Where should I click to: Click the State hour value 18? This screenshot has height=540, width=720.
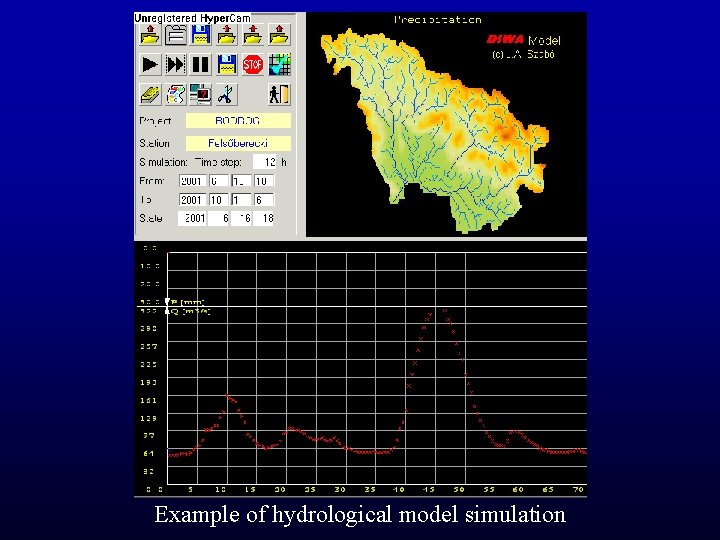pyautogui.click(x=265, y=218)
